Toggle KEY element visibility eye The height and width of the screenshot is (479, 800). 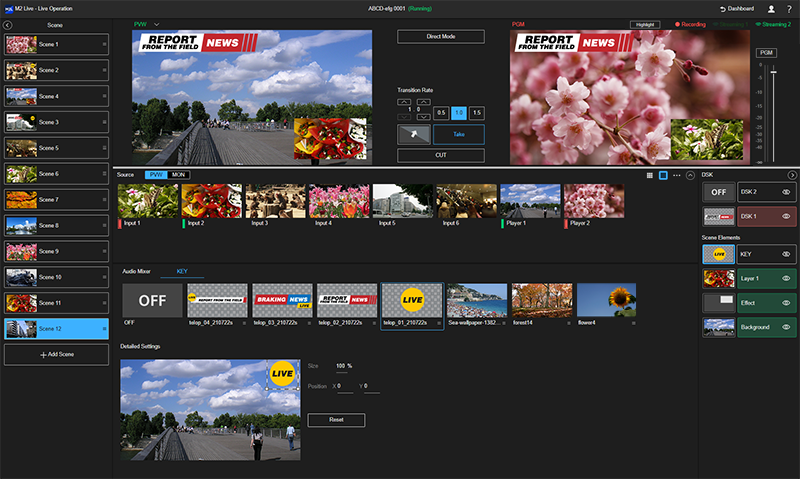tap(786, 254)
